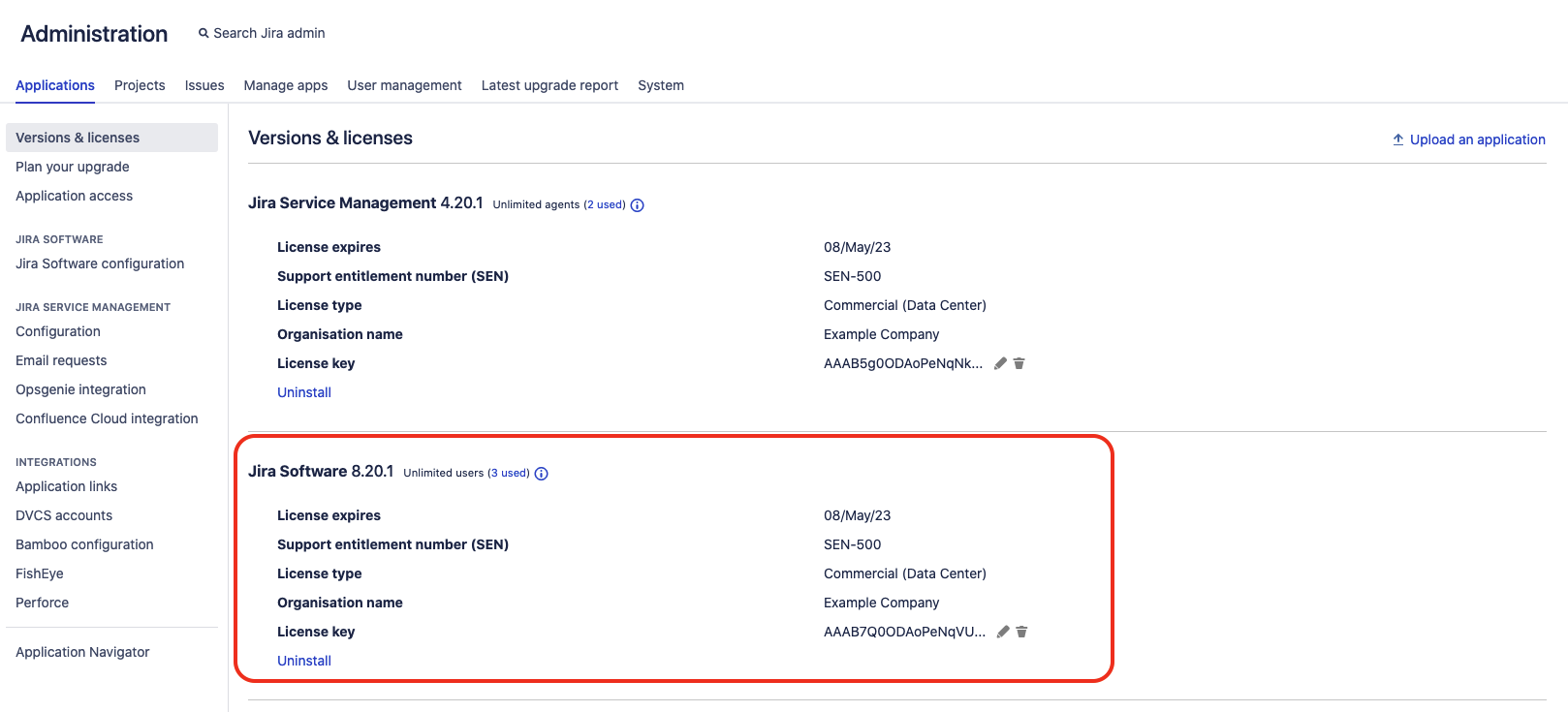This screenshot has width=1568, height=712.
Task: Click license key value AAAB7Q0ODAoPeNqVU...
Action: pos(904,632)
